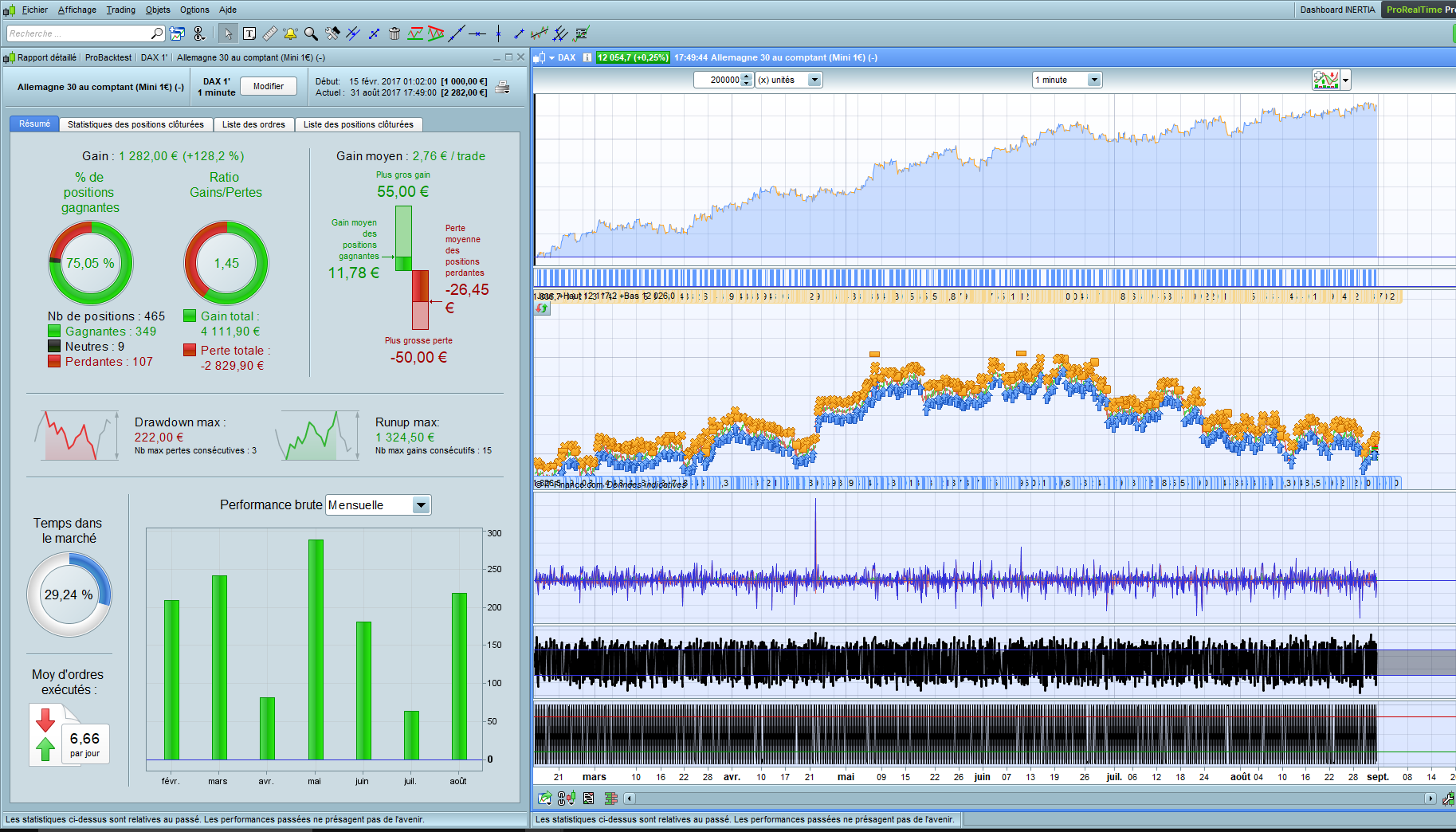Select the red triangle drawing tool

(436, 33)
